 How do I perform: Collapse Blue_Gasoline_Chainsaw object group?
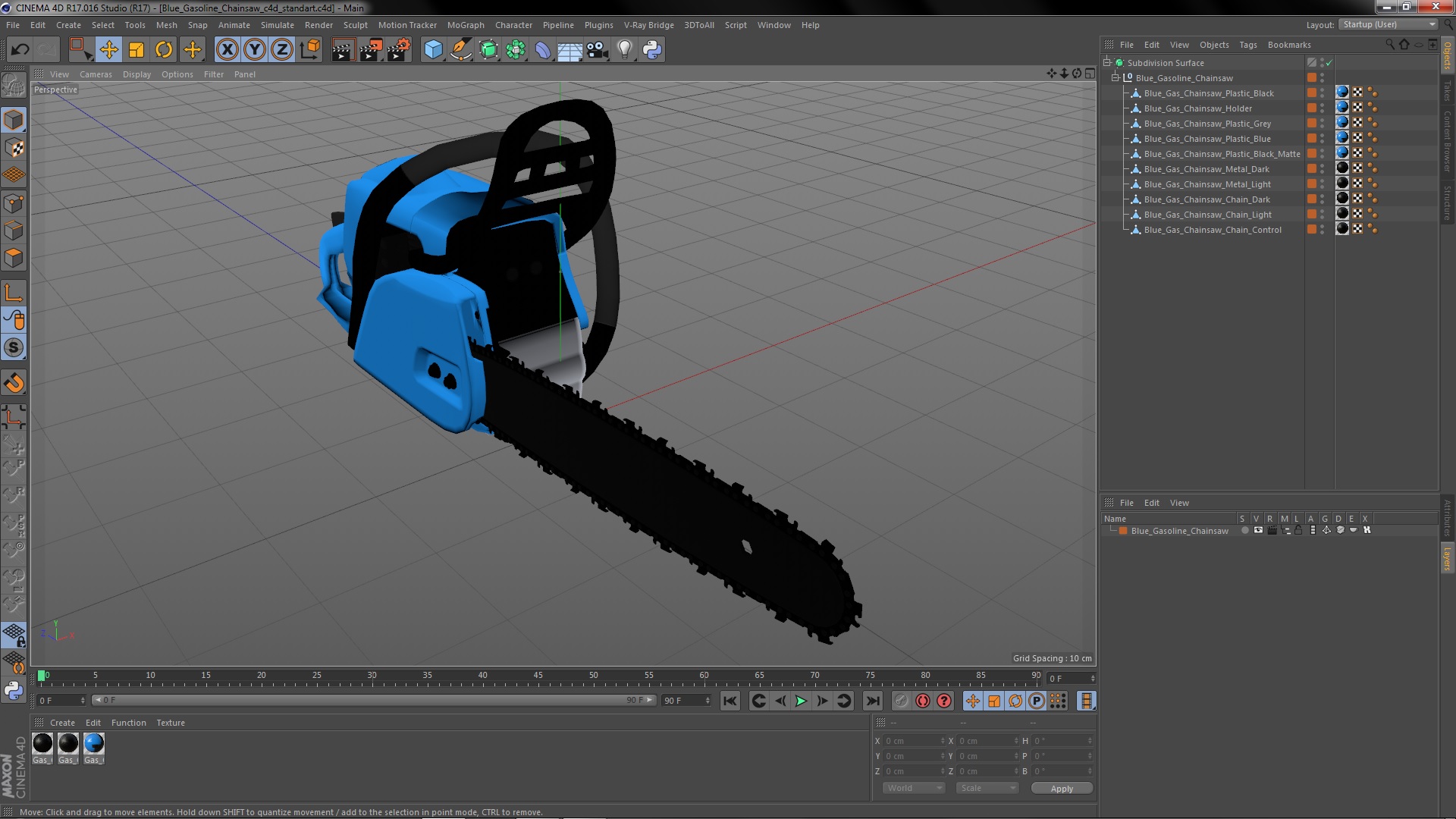(x=1116, y=78)
